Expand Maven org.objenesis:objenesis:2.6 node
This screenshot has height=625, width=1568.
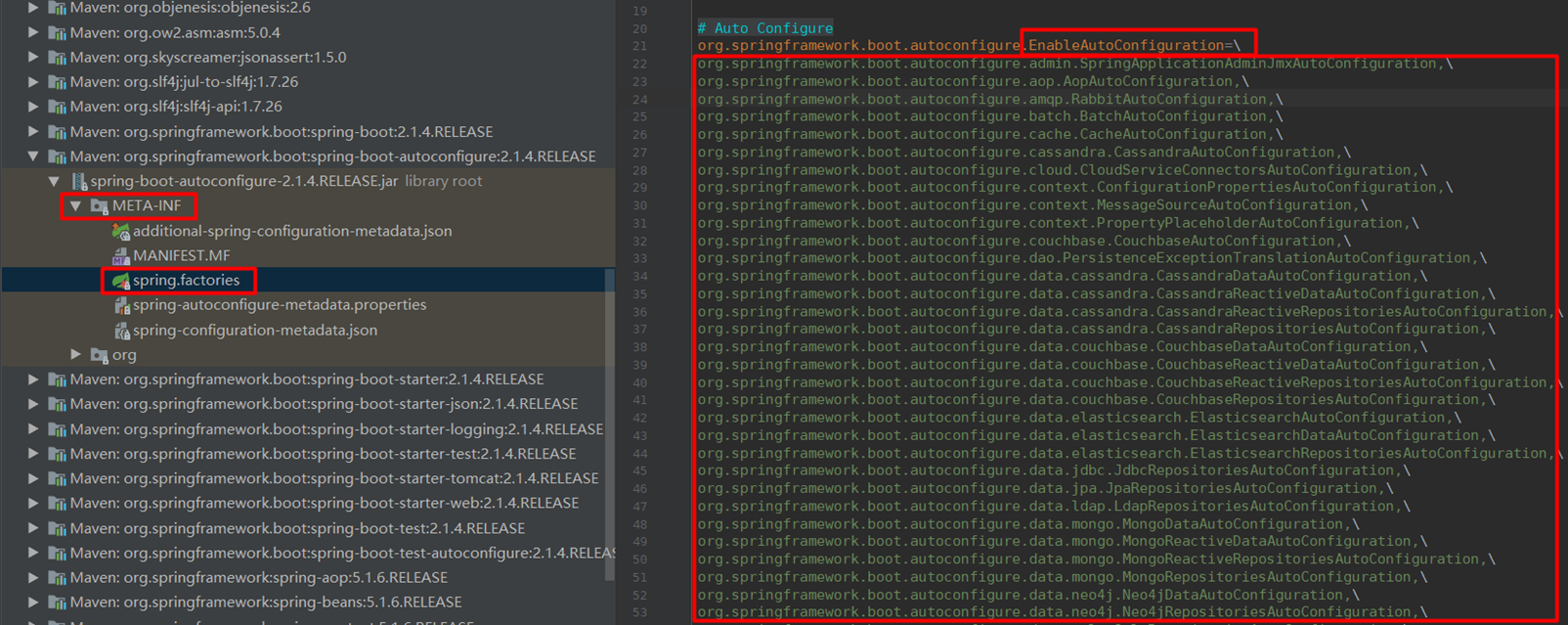[x=33, y=8]
